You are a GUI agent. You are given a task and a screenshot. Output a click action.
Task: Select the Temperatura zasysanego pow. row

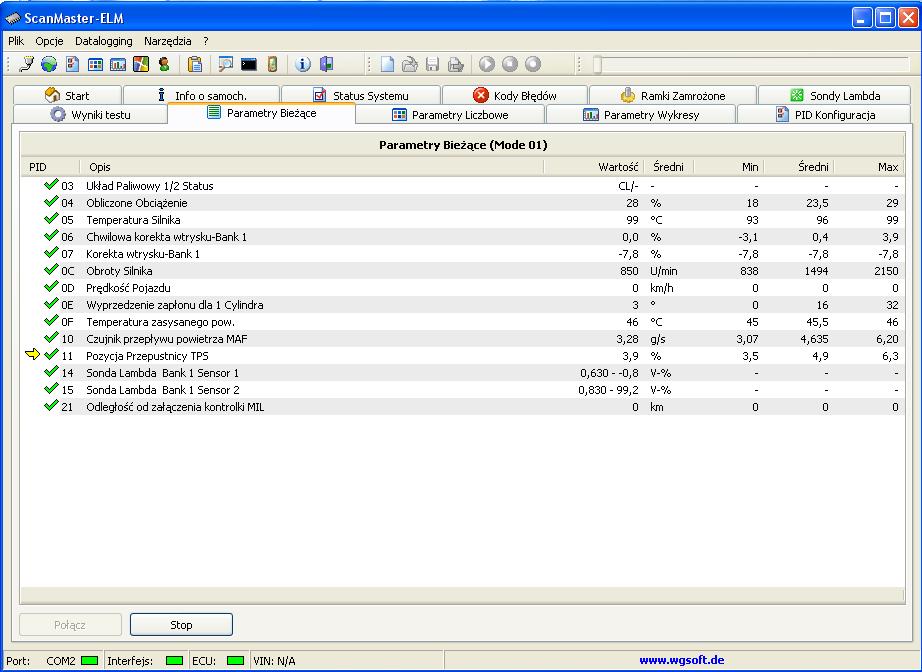click(463, 322)
